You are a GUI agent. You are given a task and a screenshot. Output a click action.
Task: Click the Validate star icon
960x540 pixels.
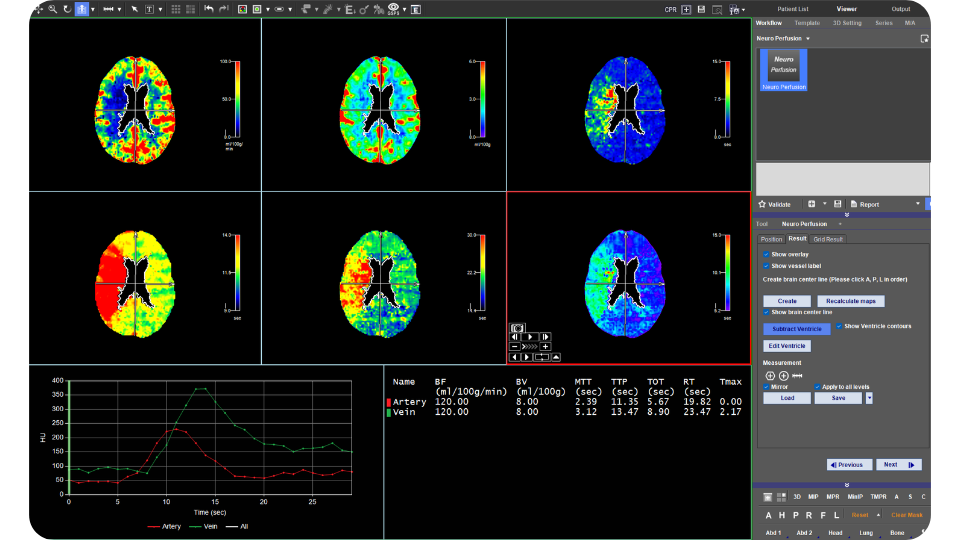coord(762,204)
